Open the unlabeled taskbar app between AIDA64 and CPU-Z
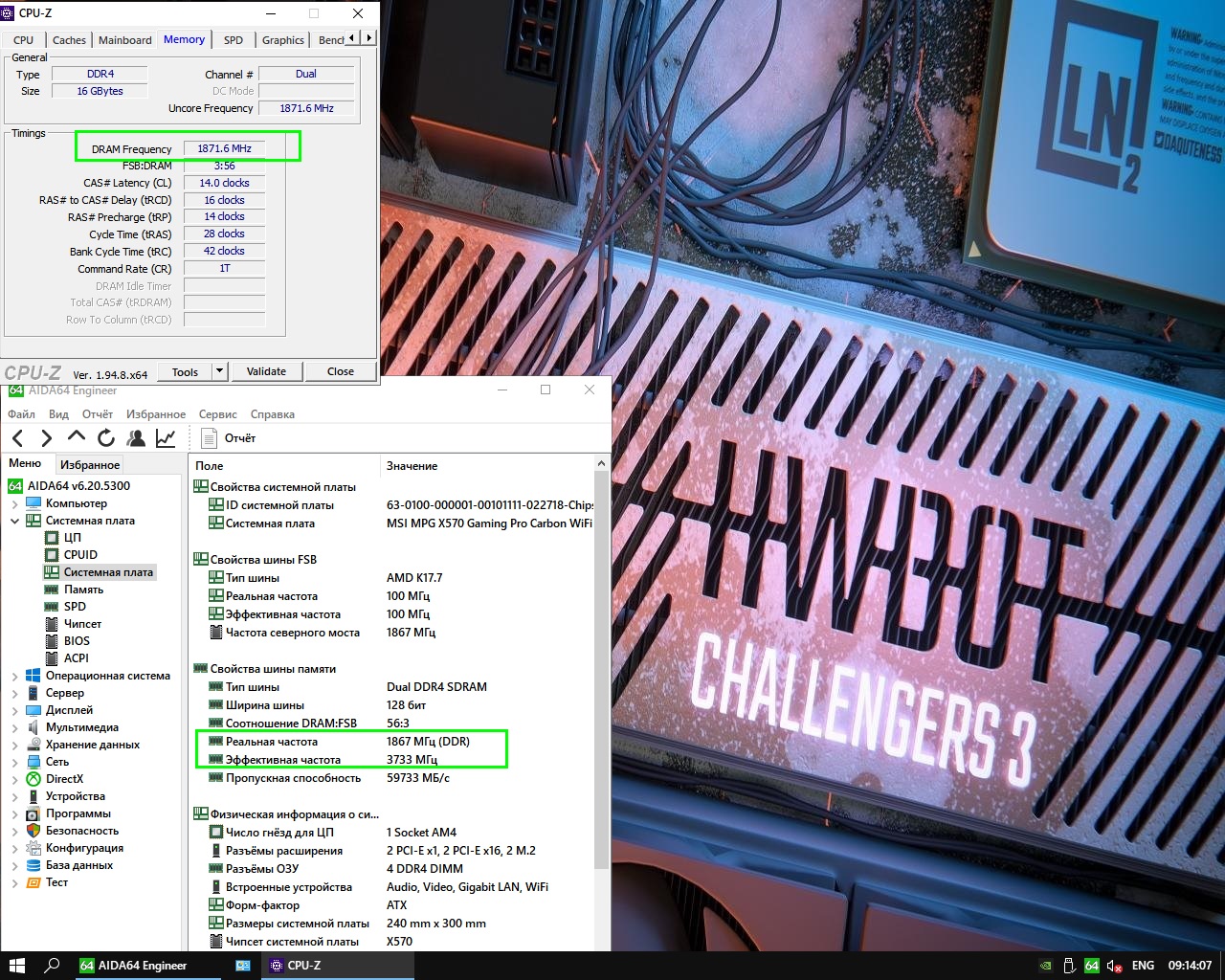1225x980 pixels. (243, 966)
